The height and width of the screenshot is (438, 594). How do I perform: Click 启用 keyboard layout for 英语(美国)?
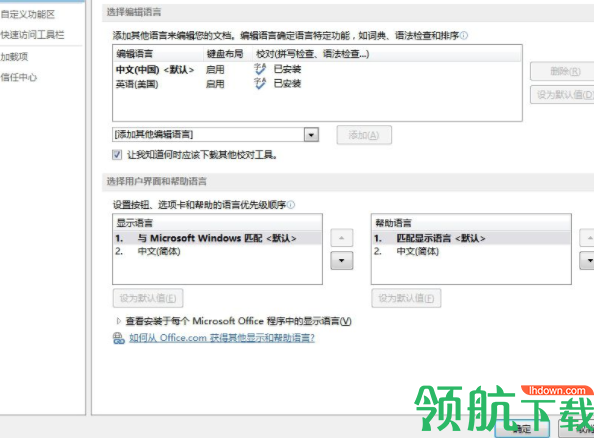(x=215, y=84)
